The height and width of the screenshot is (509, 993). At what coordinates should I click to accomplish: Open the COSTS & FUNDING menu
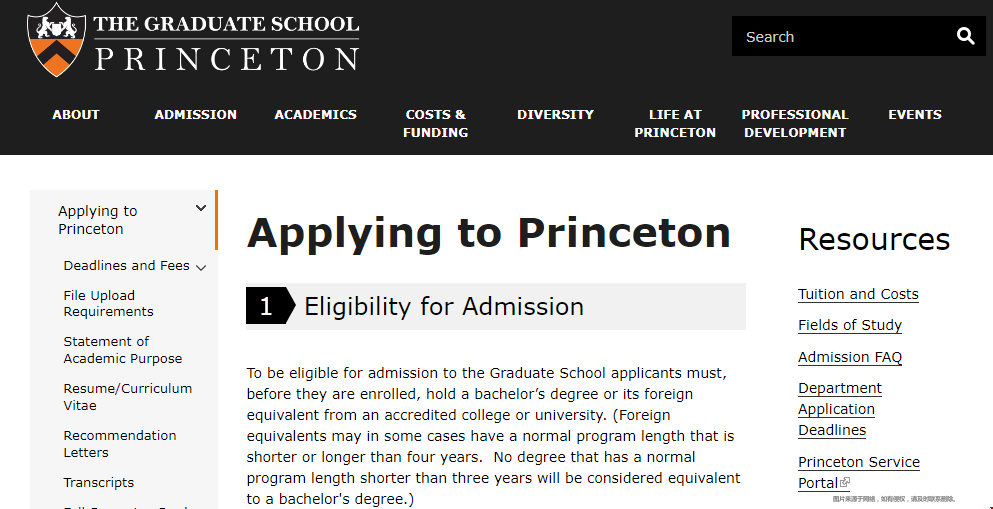click(x=436, y=123)
